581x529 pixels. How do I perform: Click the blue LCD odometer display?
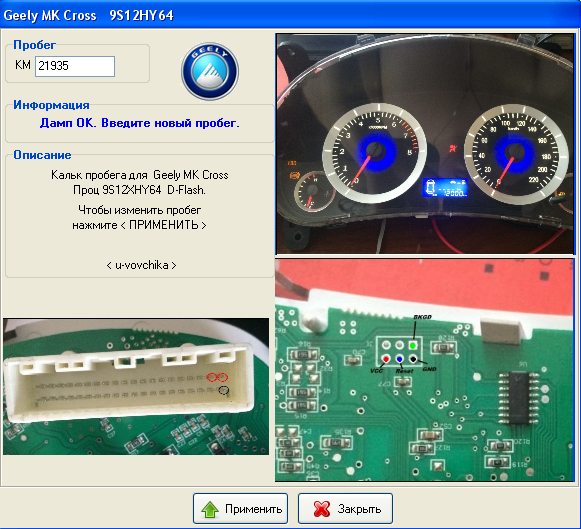[x=445, y=188]
